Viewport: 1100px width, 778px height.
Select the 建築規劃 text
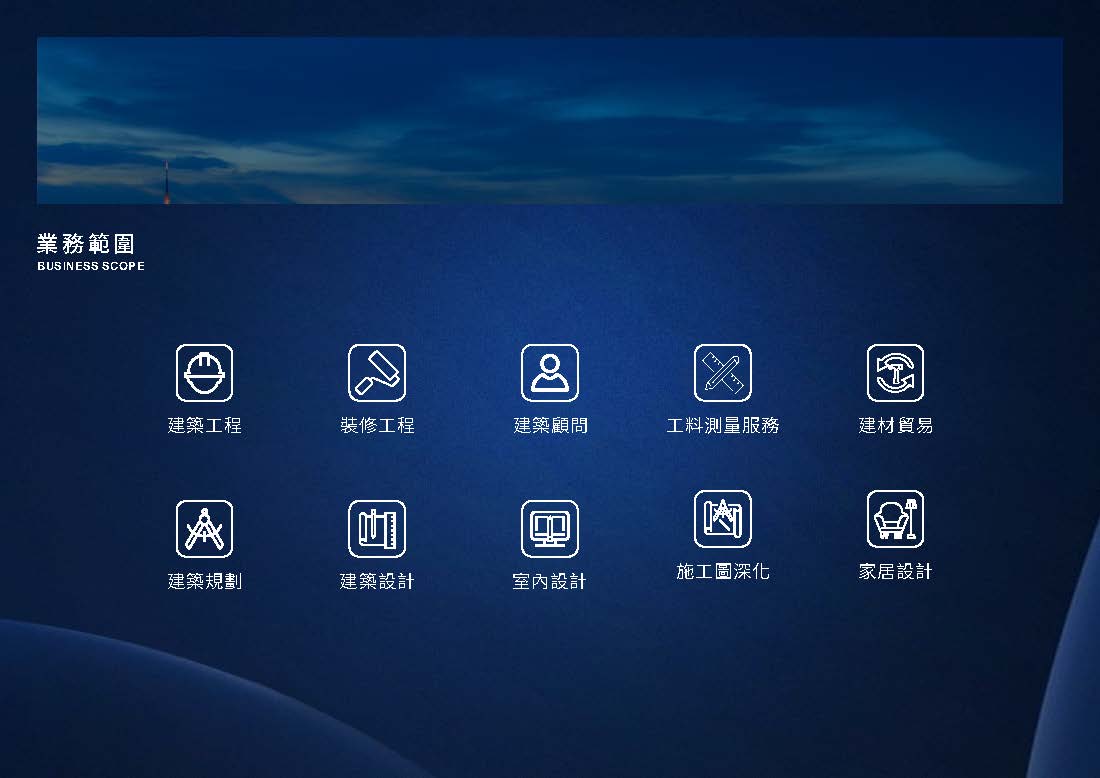point(204,581)
